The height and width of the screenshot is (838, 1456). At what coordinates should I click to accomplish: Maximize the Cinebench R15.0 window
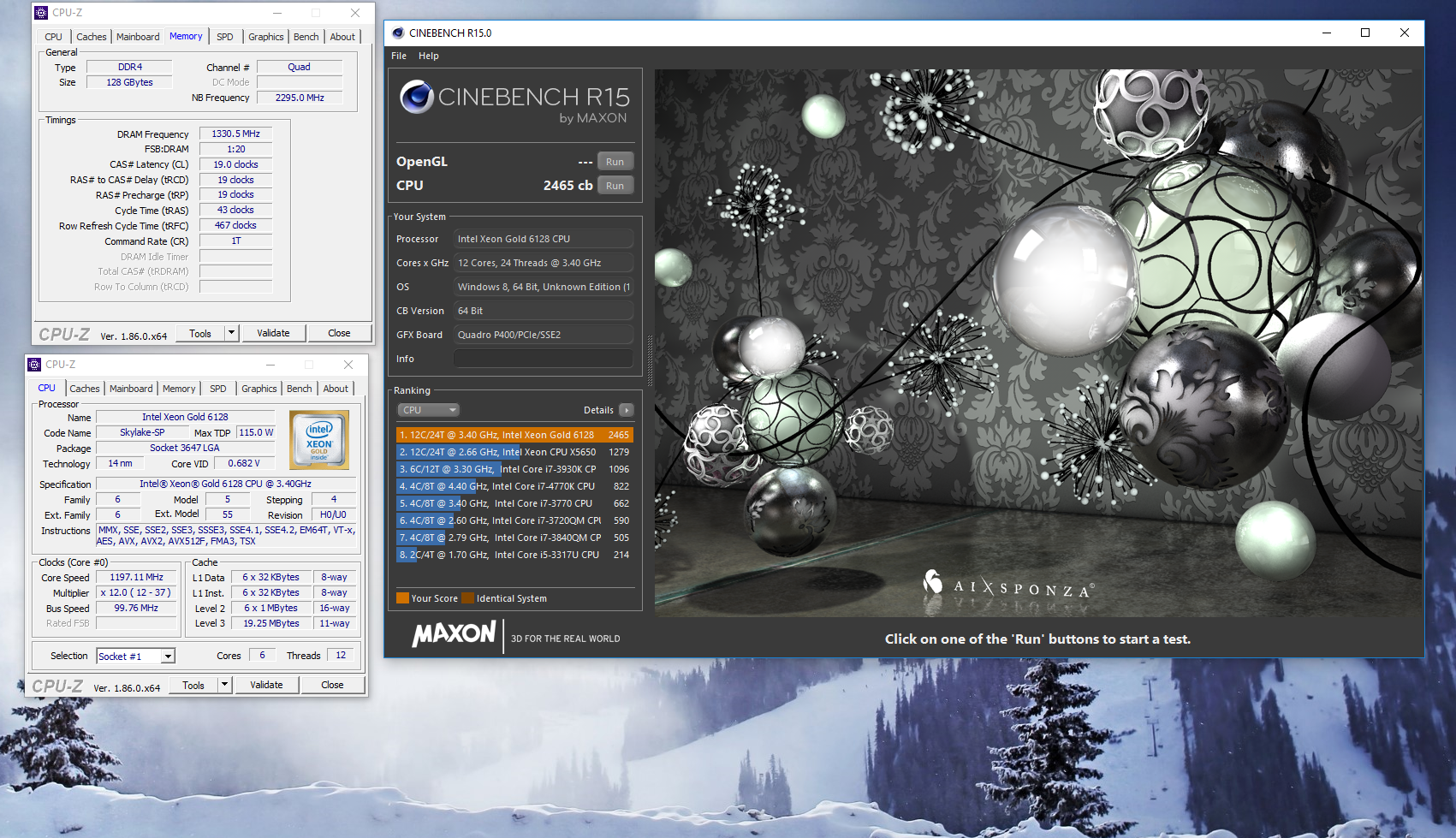(x=1365, y=33)
